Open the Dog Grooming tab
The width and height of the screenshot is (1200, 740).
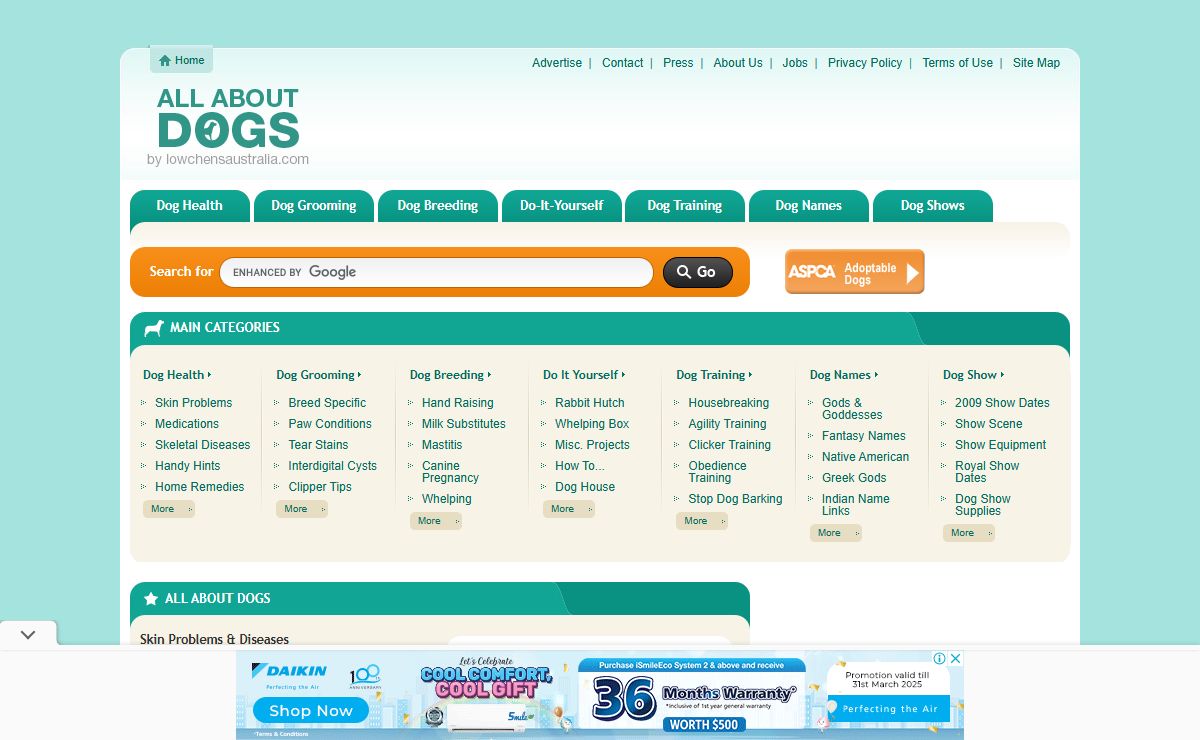click(x=313, y=206)
